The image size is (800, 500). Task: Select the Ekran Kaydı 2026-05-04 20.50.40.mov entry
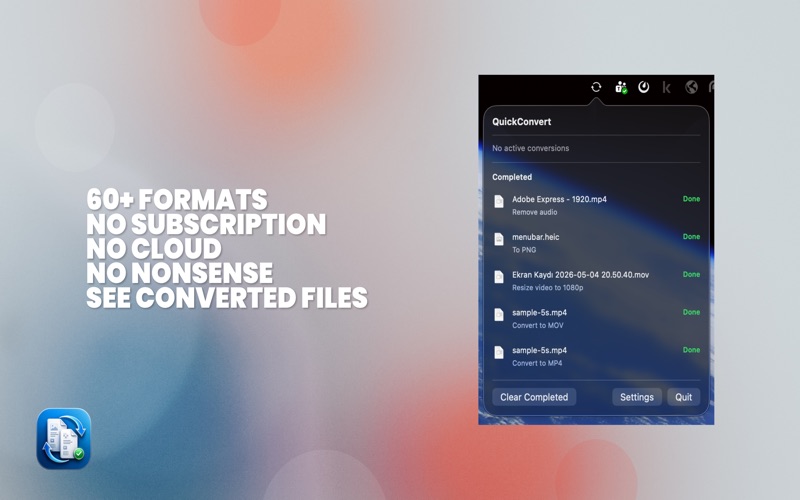(x=581, y=274)
